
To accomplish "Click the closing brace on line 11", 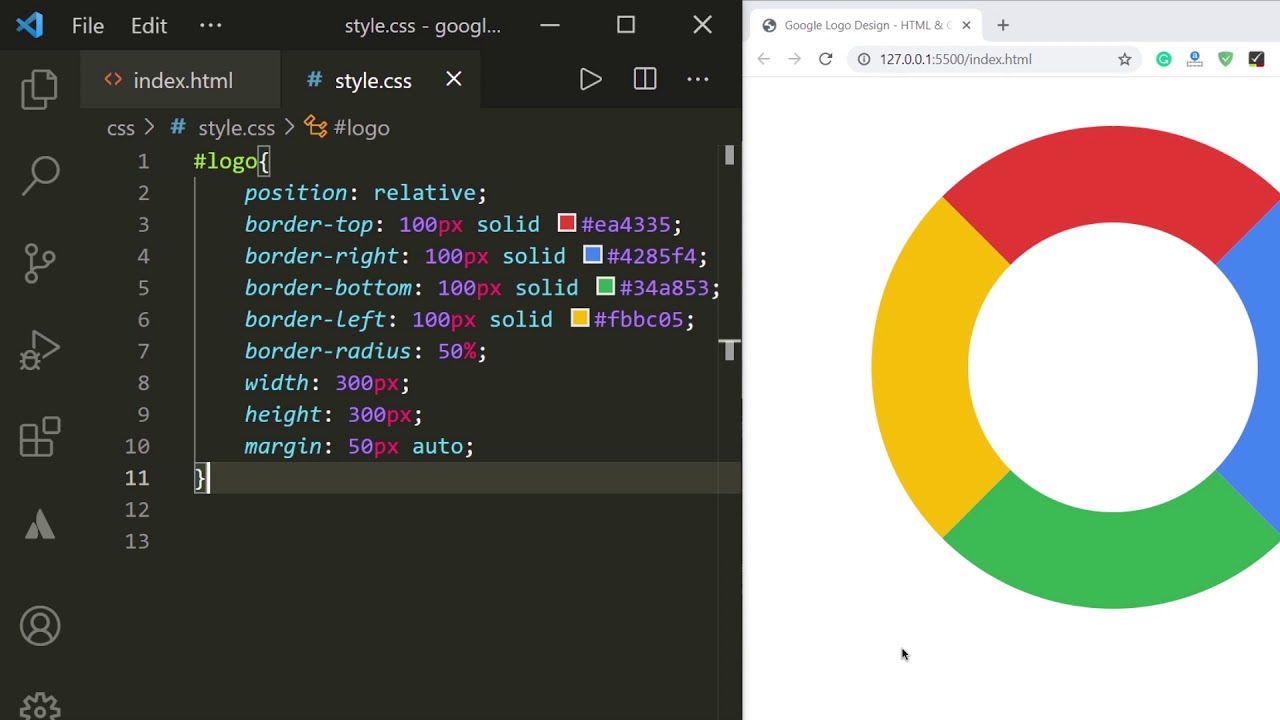I will (x=200, y=478).
